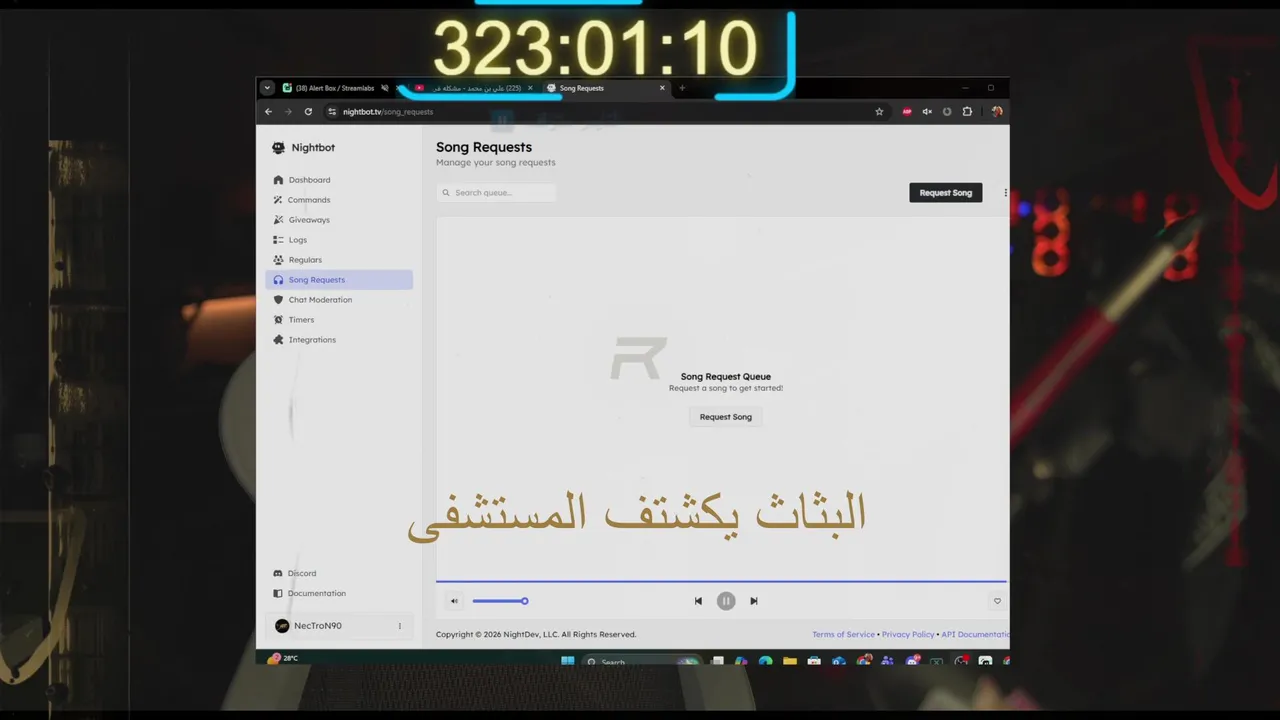Open NecTroN90 account options menu
This screenshot has width=1280, height=720.
[399, 626]
